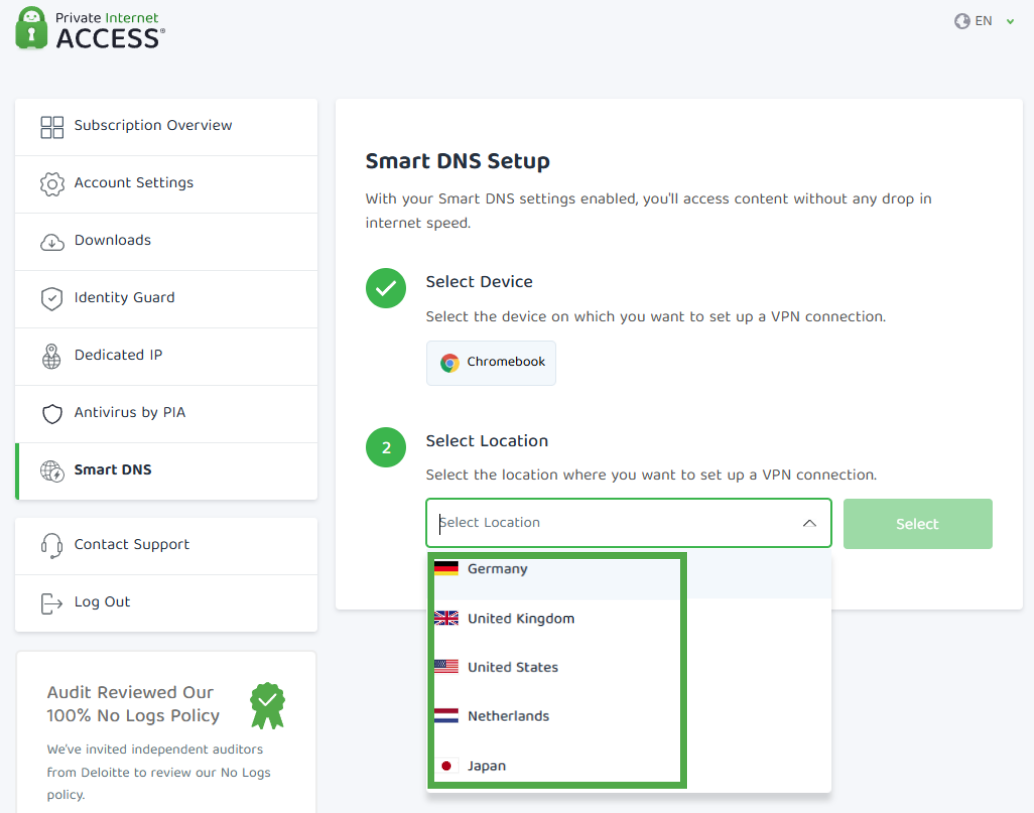Click the Smart DNS Setup heading
This screenshot has width=1034, height=813.
tap(458, 162)
